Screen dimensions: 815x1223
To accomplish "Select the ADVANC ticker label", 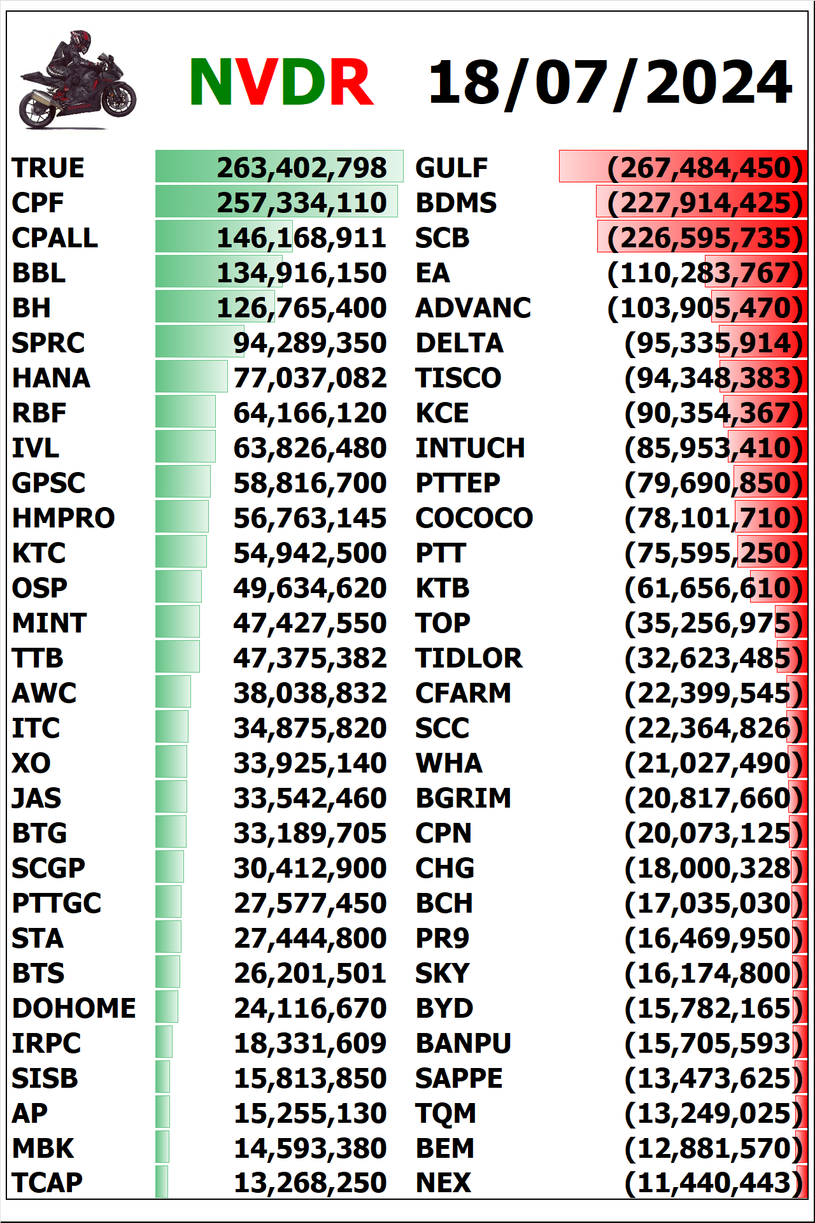I will tap(473, 308).
